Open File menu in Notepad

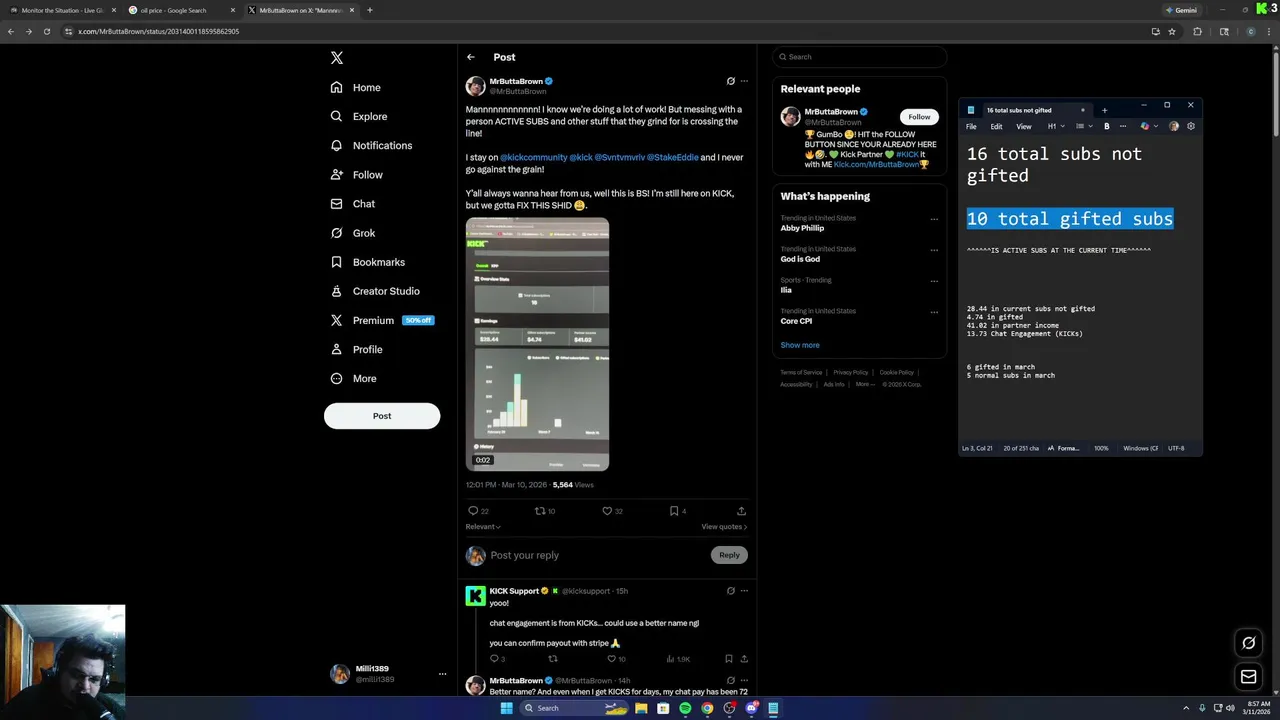[x=971, y=127]
